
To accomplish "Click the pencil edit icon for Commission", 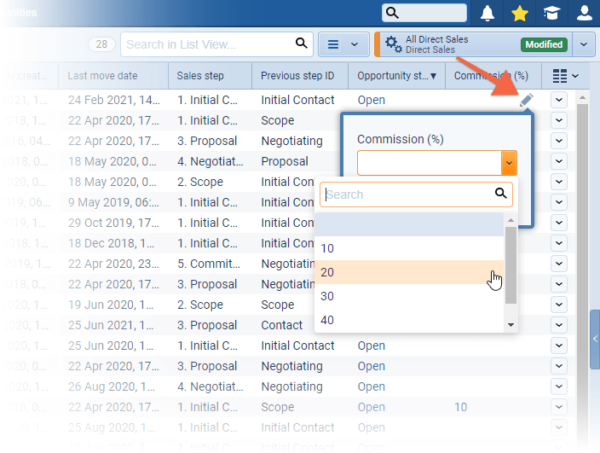I will coord(526,99).
